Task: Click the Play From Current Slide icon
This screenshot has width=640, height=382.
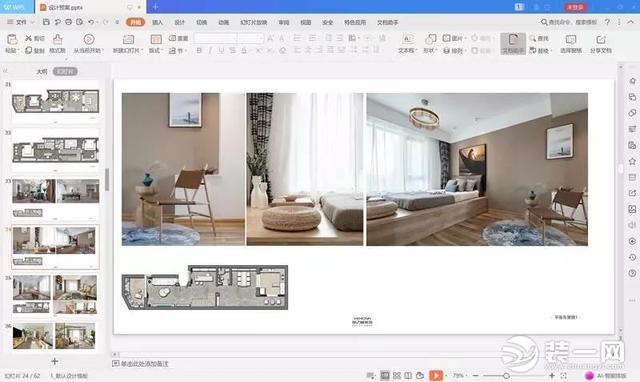Action: 89,39
